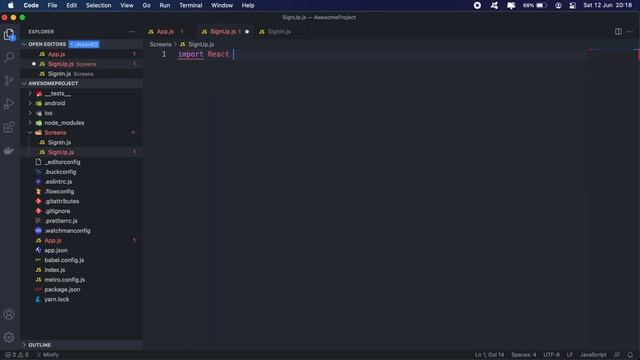Screen dimensions: 640x360
Task: Expand the Outline section
Action: point(24,345)
